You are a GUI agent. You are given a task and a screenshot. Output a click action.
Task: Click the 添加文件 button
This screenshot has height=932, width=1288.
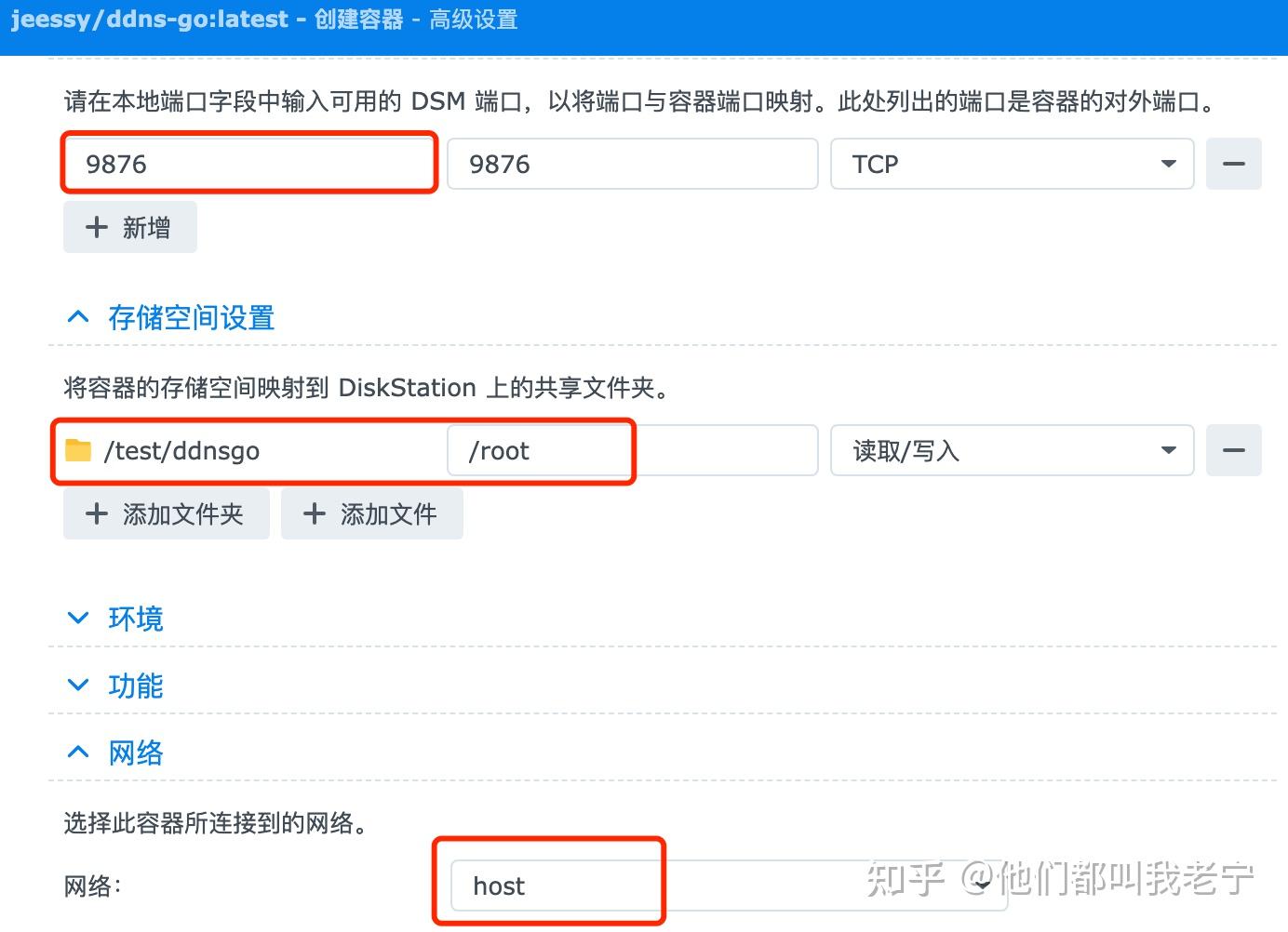click(x=371, y=513)
